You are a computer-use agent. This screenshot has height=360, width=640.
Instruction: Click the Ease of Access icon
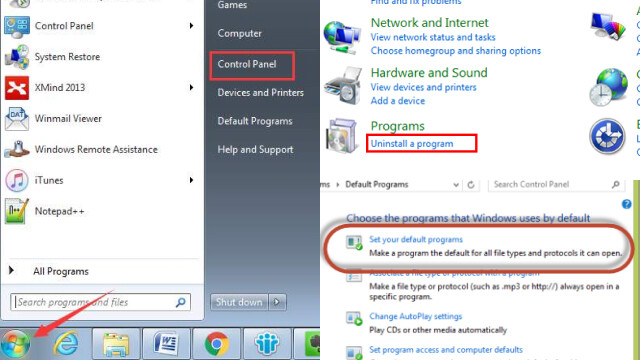607,136
